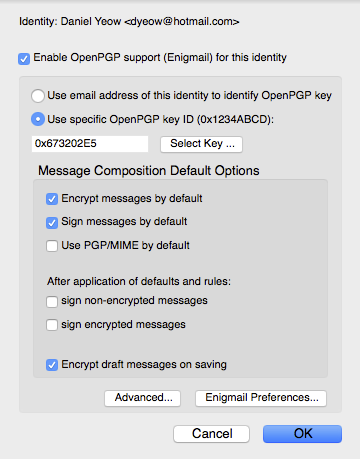Select 'Use specific OpenPGP key ID' radio
This screenshot has height=459, width=360.
38,119
